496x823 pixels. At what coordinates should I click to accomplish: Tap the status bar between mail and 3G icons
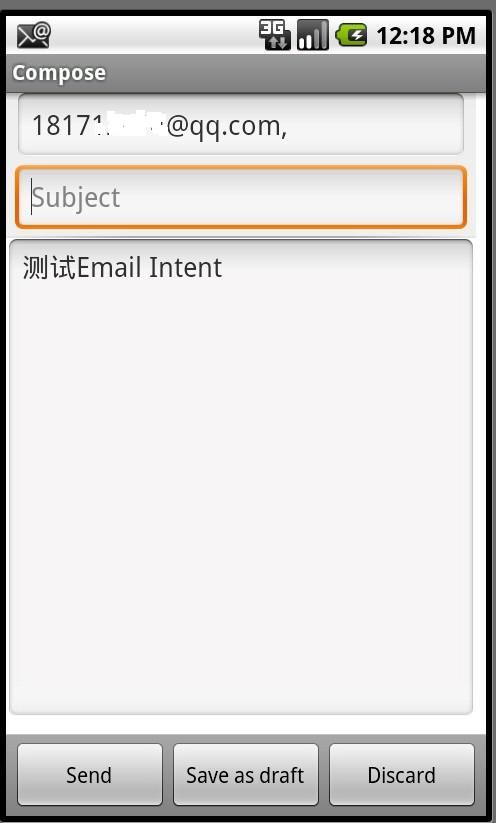pyautogui.click(x=155, y=36)
